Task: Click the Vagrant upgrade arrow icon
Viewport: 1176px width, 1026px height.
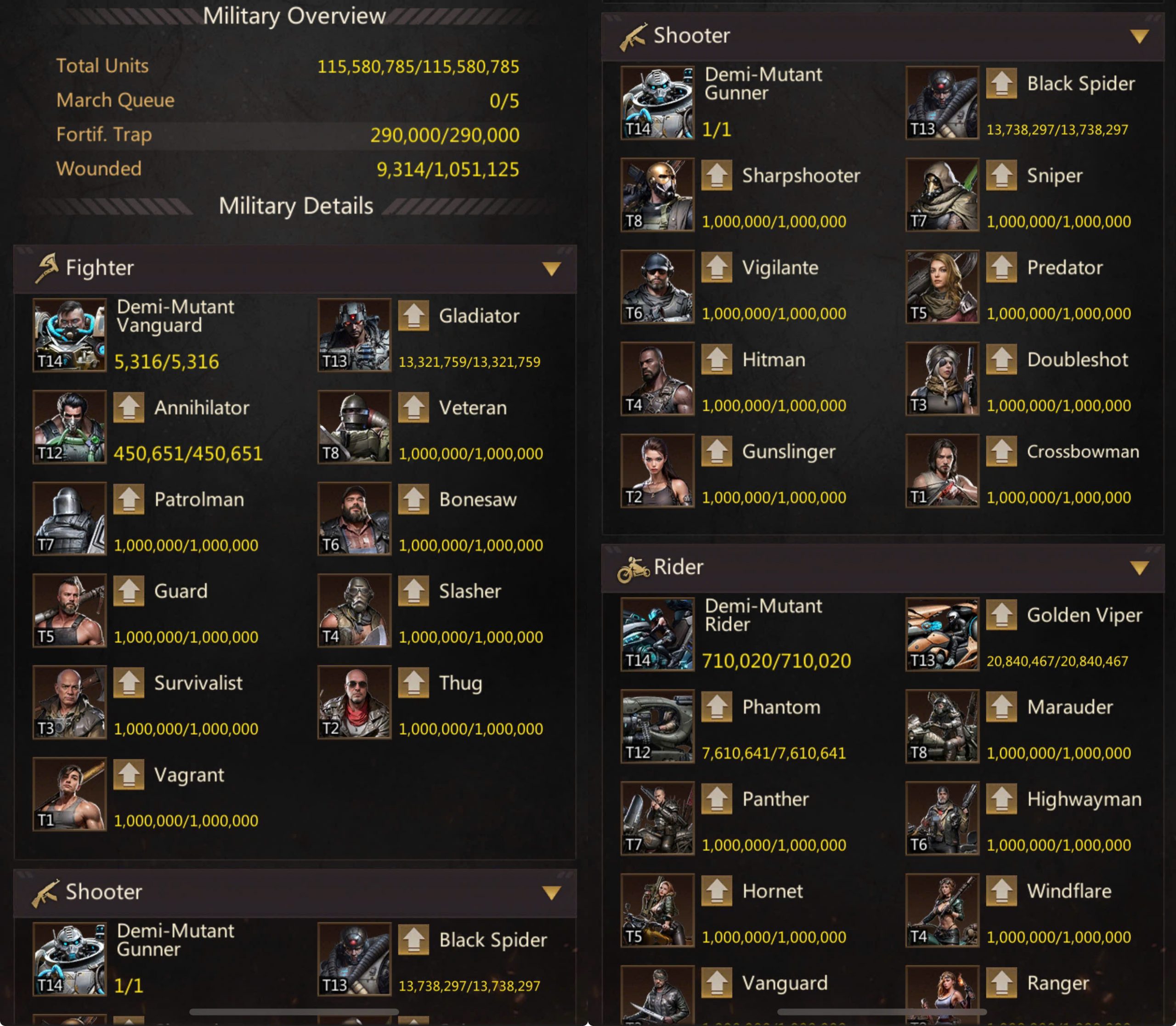Action: click(x=128, y=775)
